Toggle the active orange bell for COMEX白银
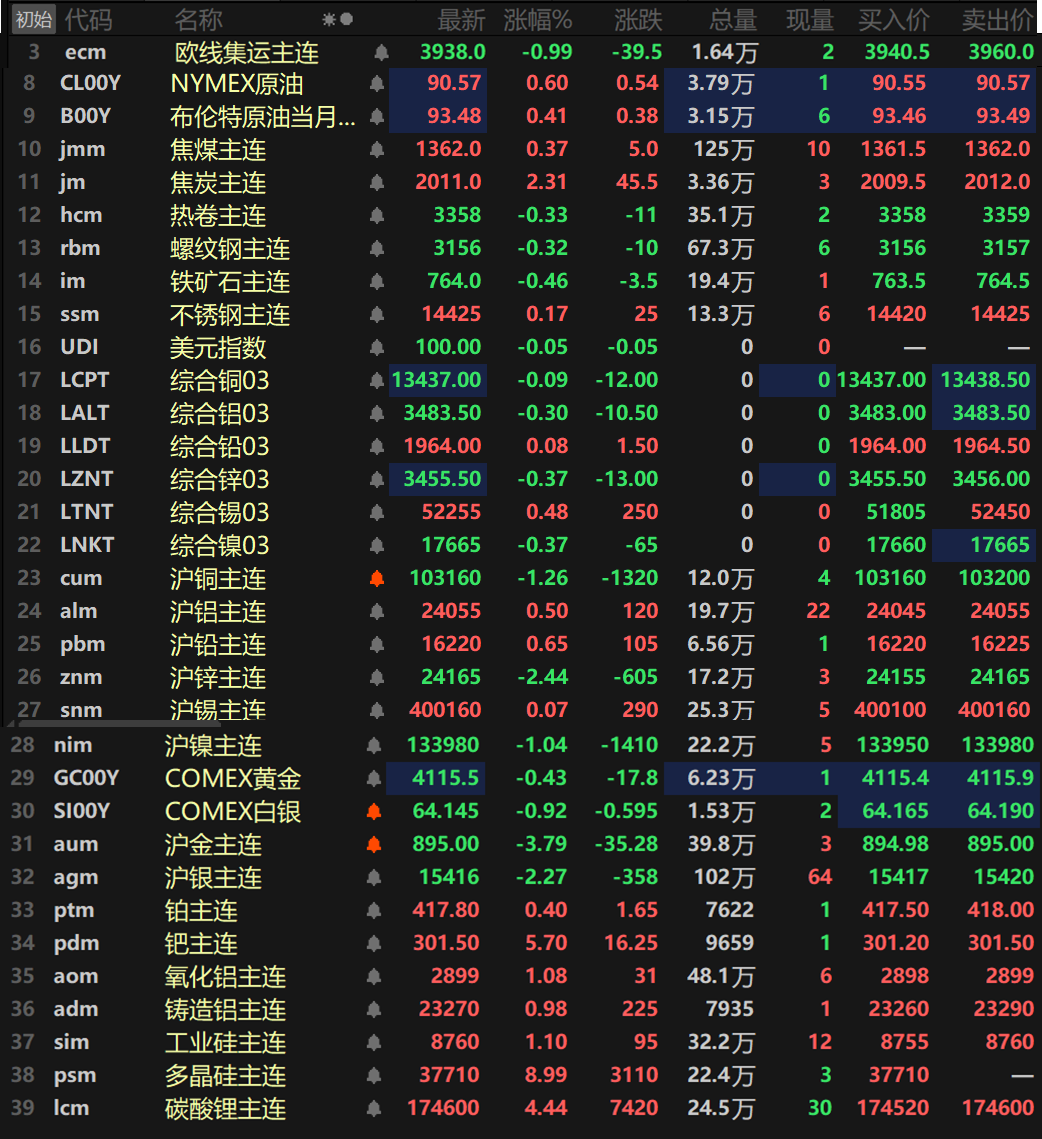 coord(373,811)
